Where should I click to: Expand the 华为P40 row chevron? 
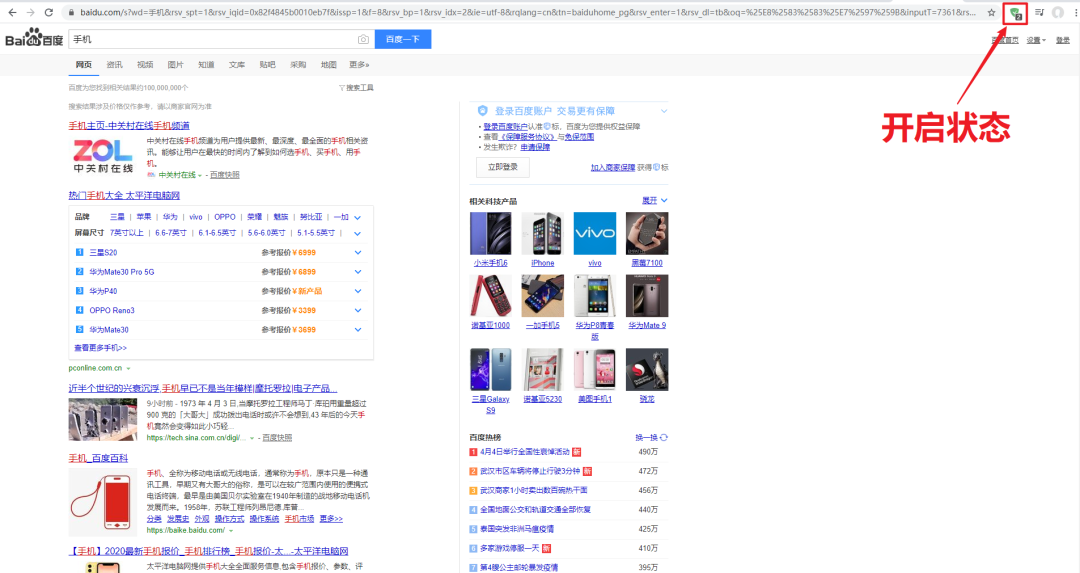pyautogui.click(x=357, y=291)
